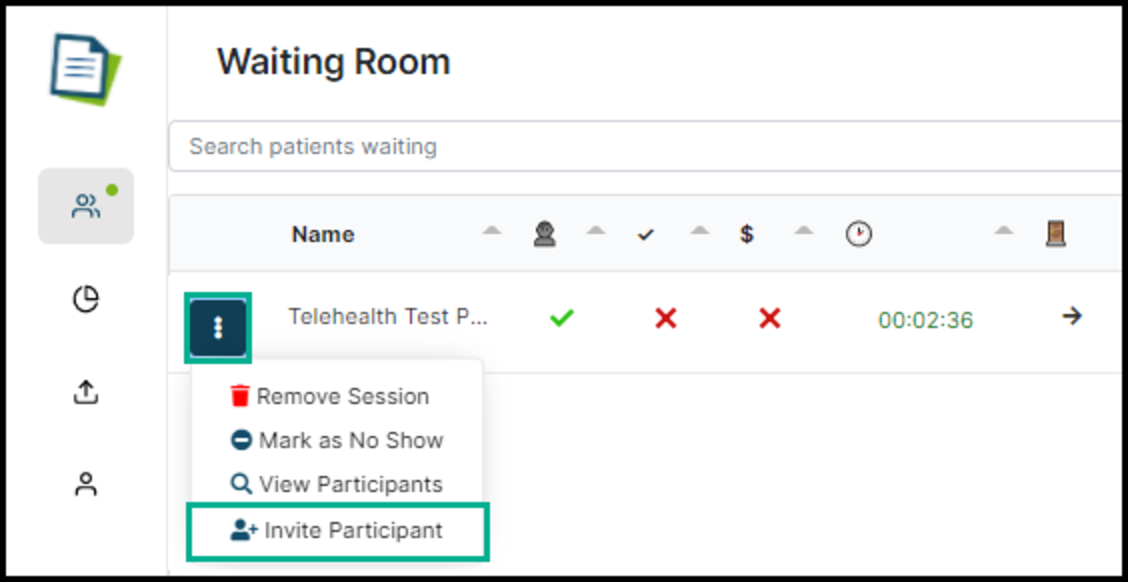Open the three-dot session options menu

(219, 327)
